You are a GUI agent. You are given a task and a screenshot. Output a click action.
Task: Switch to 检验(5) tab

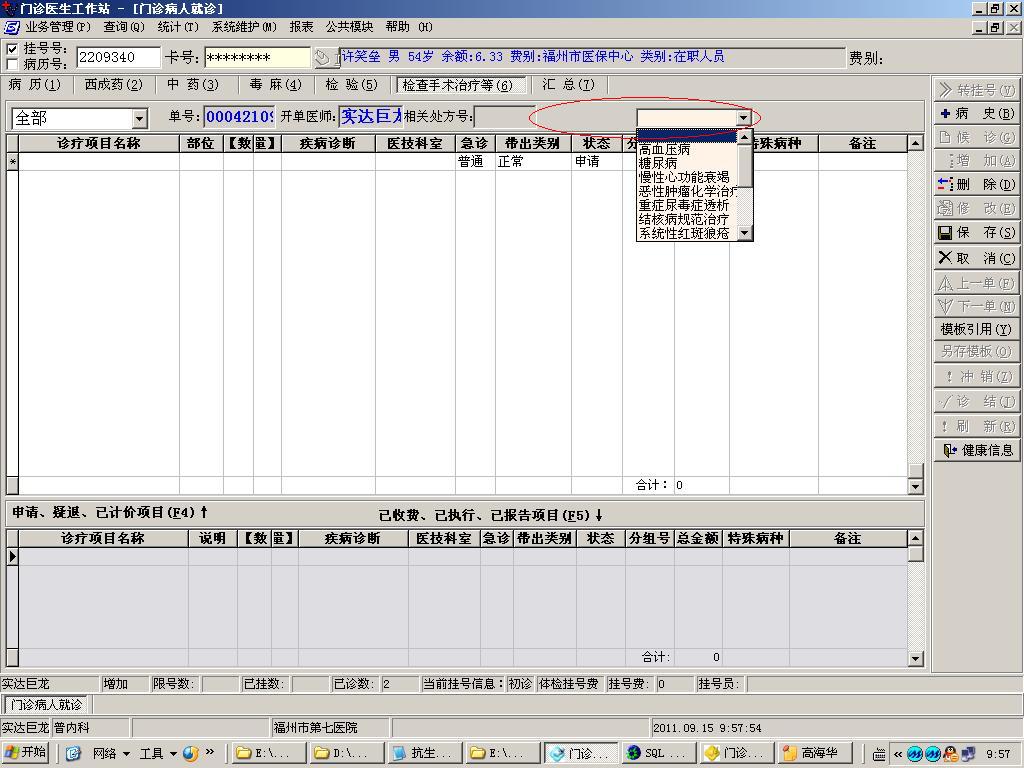[352, 85]
